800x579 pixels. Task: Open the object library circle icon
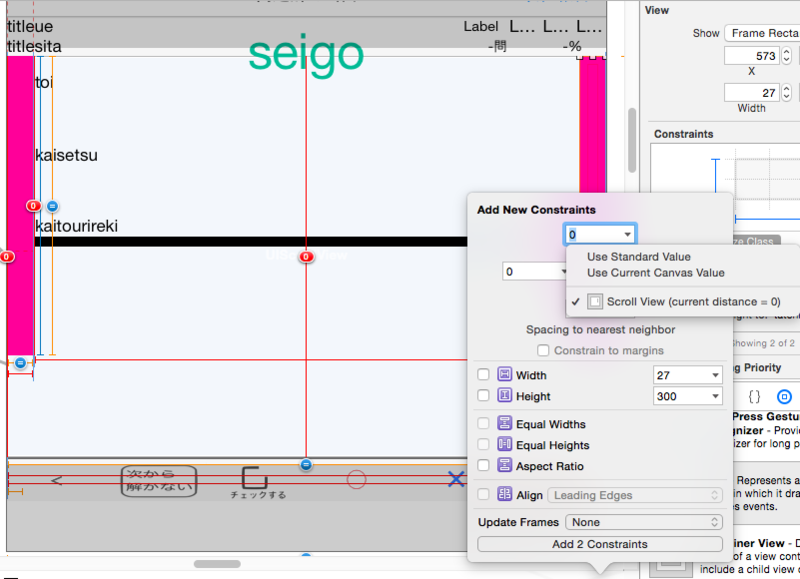pos(784,396)
